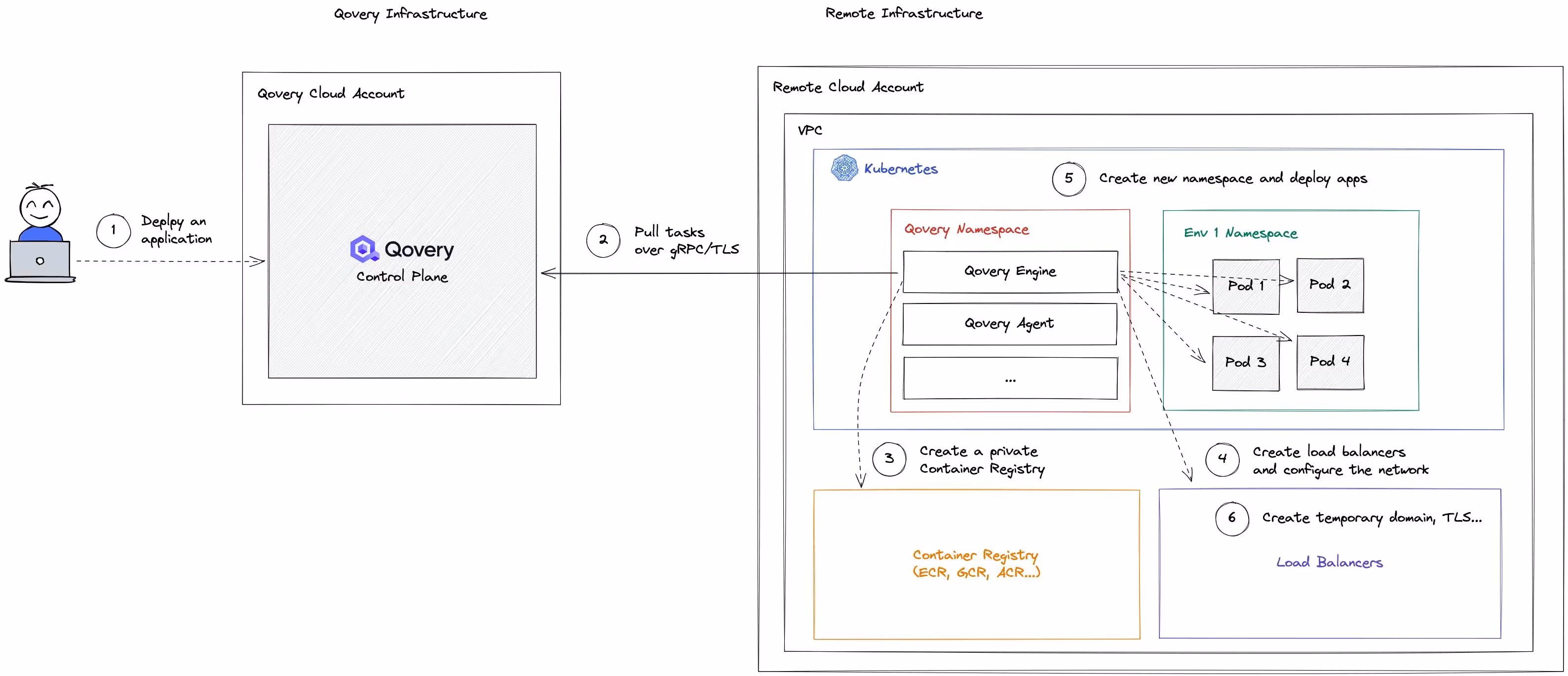Screen dimensions: 1568x676
Task: Select the Control Plane label
Action: point(402,276)
